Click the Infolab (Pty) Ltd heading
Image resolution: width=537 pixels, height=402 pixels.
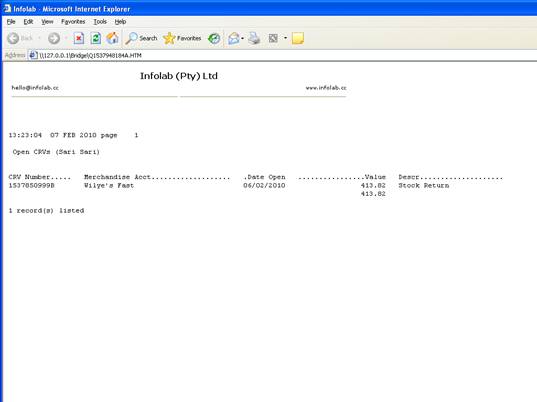tap(179, 76)
